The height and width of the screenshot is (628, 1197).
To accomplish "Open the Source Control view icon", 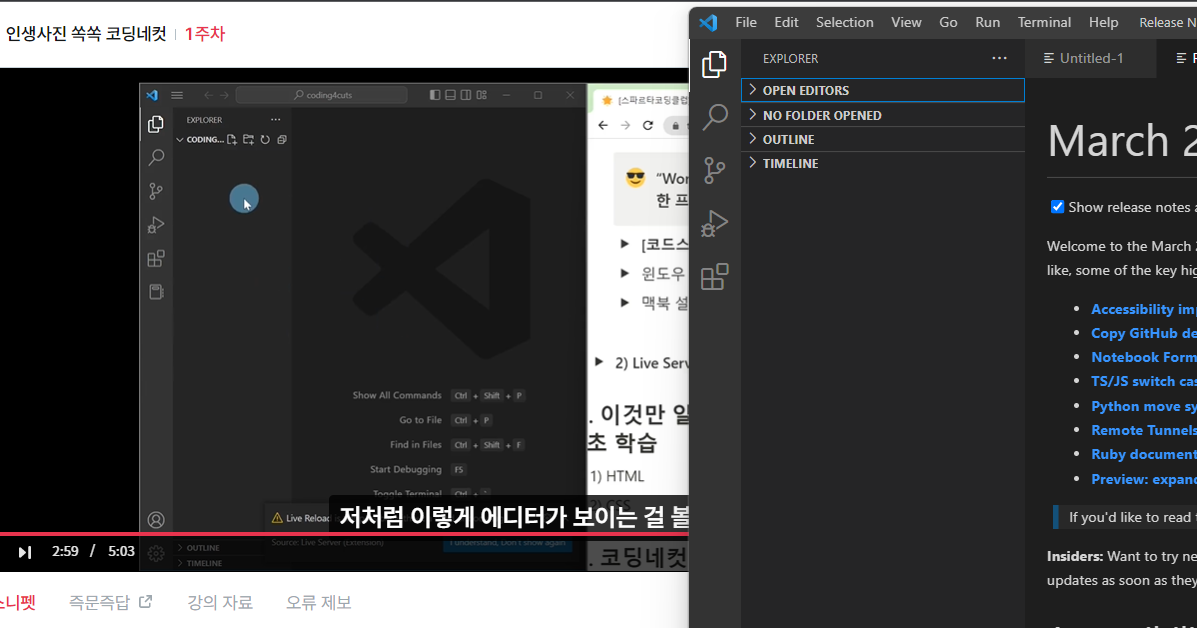I will tap(715, 170).
